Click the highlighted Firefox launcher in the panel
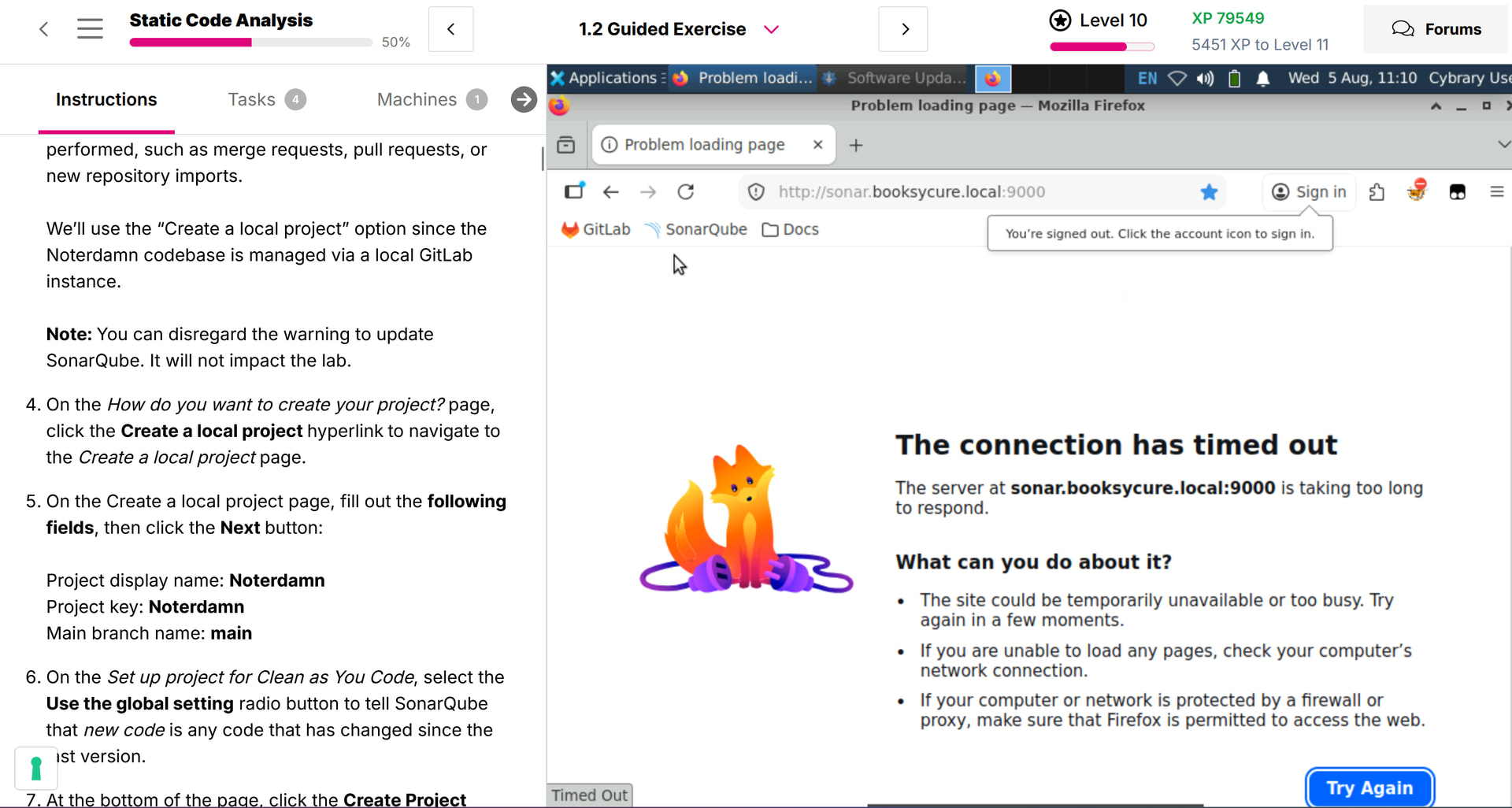 (992, 78)
